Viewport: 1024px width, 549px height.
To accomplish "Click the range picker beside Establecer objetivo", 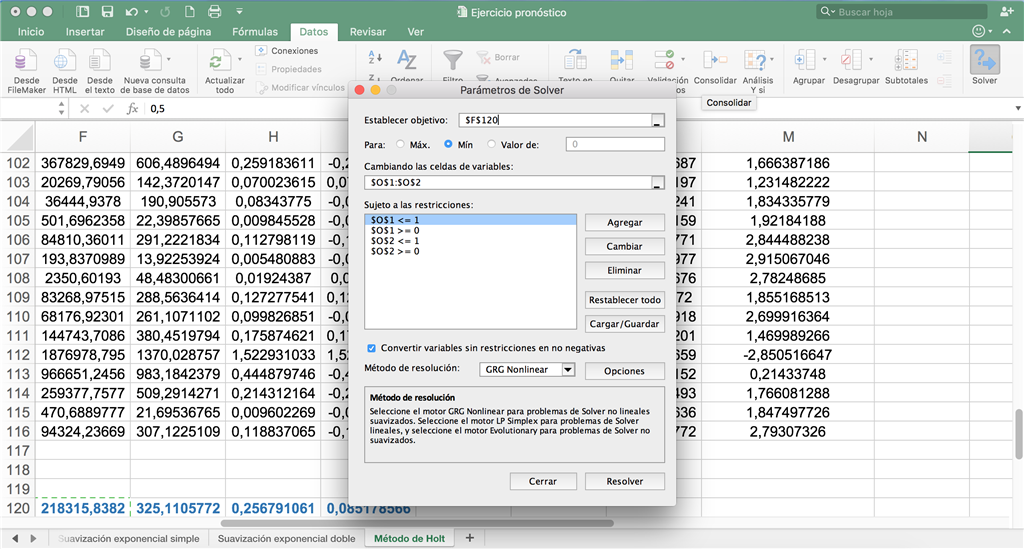I will (657, 120).
